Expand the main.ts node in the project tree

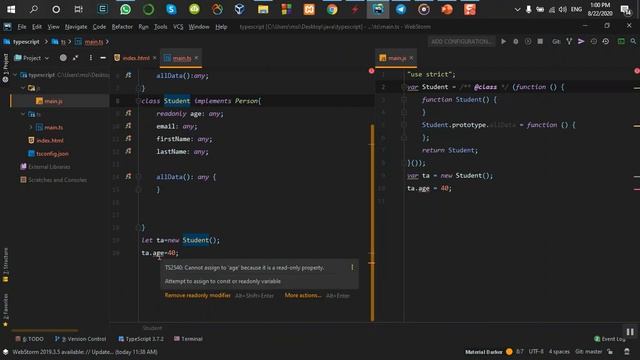[x=31, y=127]
